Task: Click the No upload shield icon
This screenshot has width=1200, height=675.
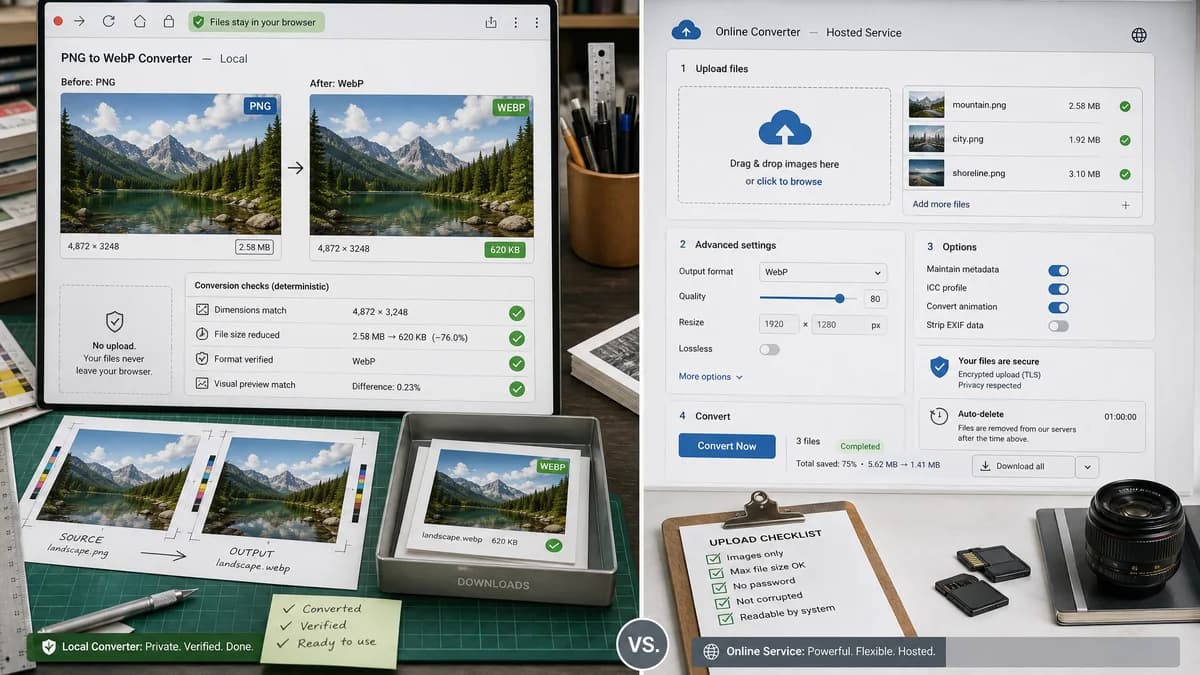Action: point(115,321)
